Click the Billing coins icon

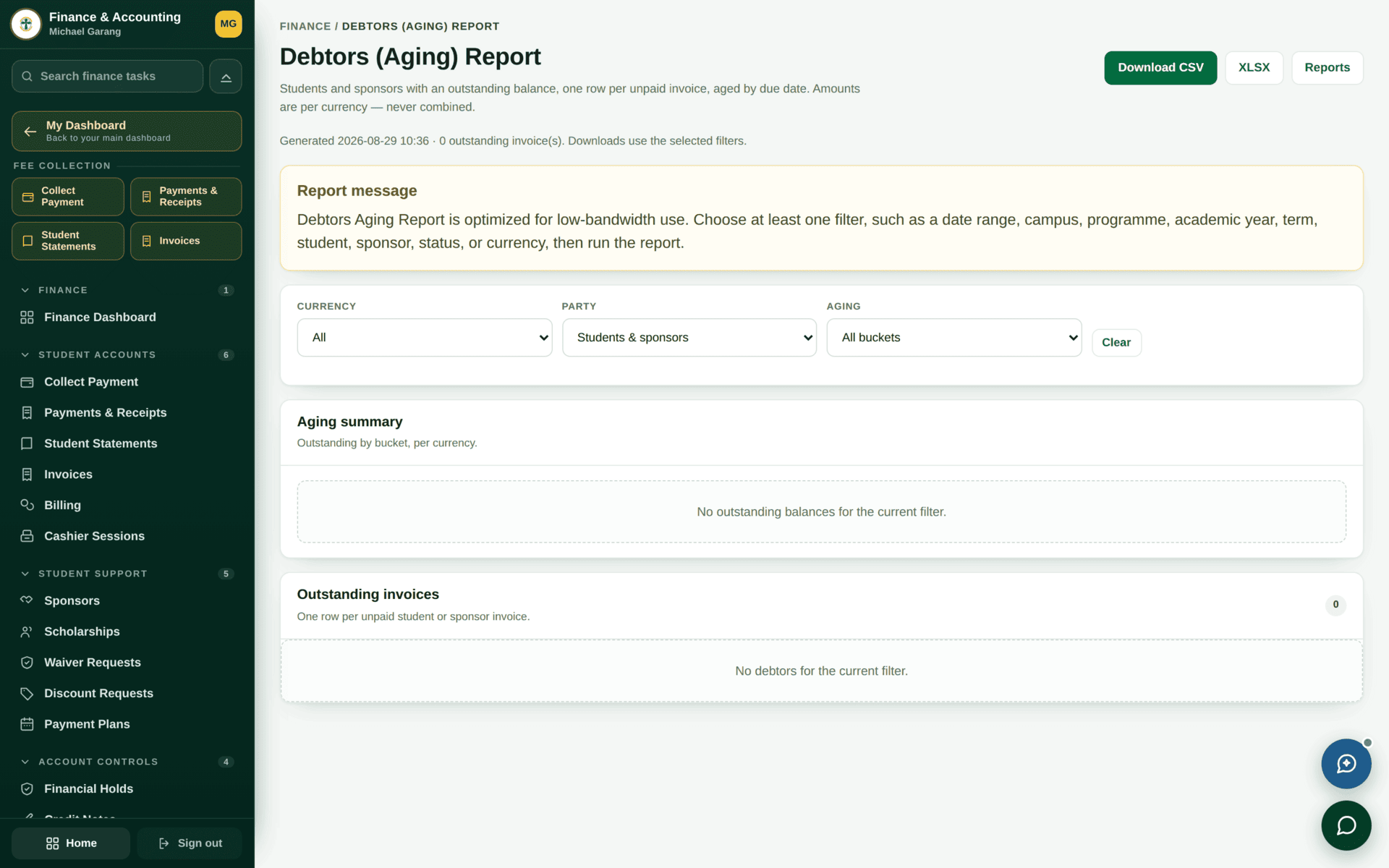tap(27, 505)
